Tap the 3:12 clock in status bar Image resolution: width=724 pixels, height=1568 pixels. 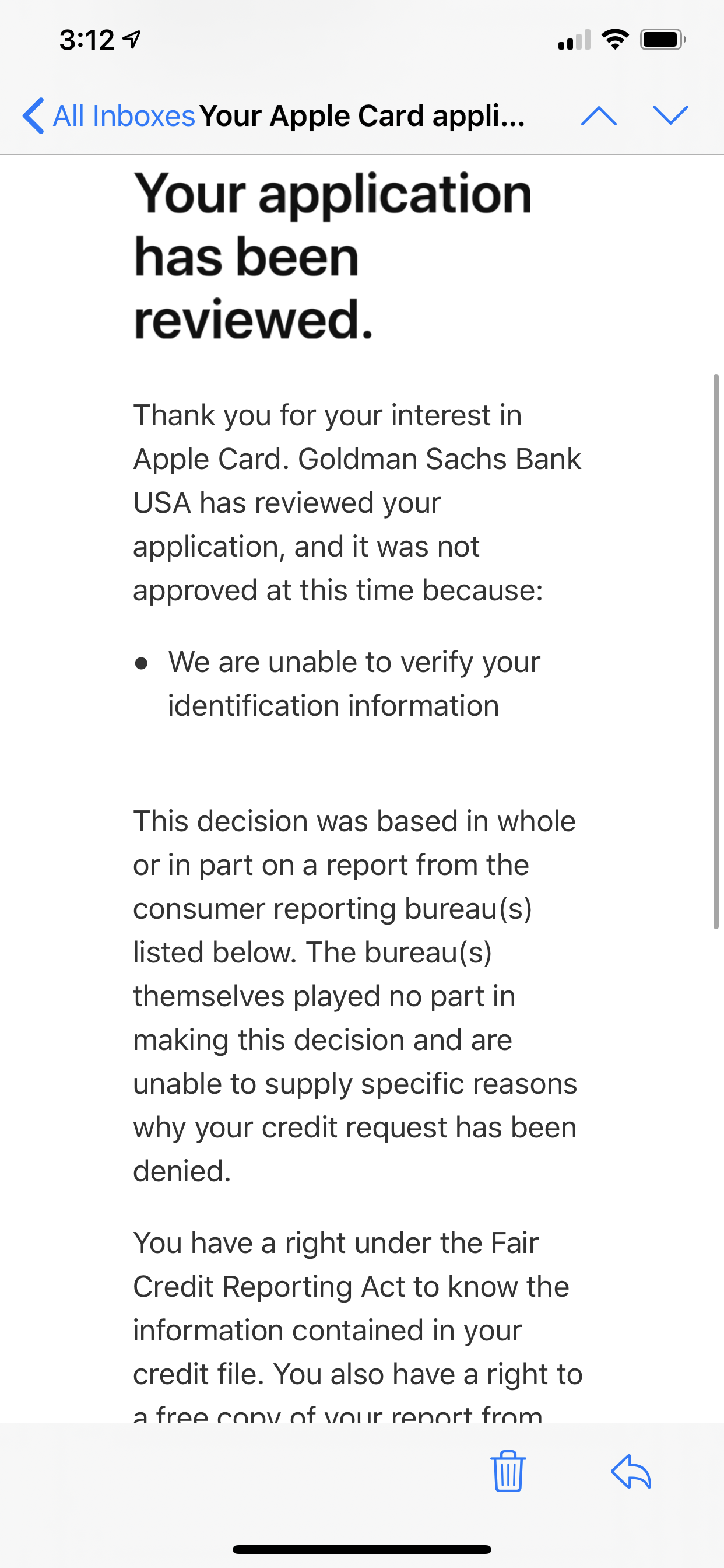(x=87, y=40)
